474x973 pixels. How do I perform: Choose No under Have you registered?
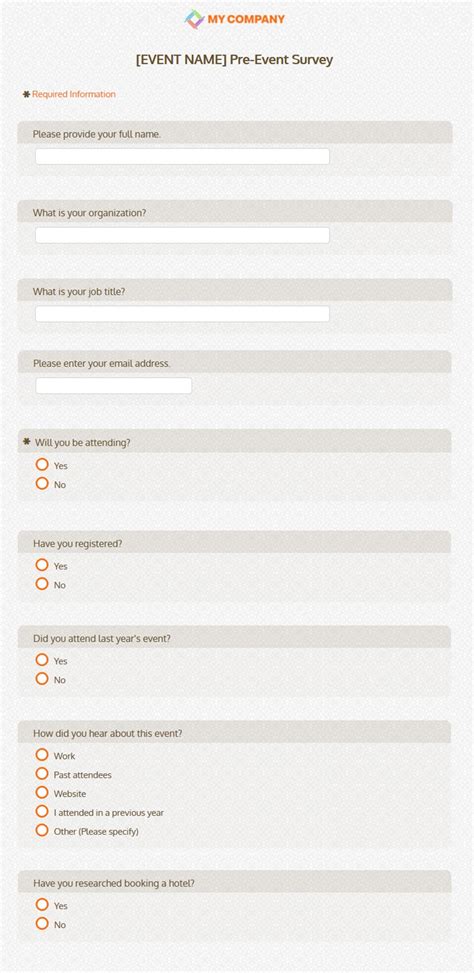tap(42, 584)
